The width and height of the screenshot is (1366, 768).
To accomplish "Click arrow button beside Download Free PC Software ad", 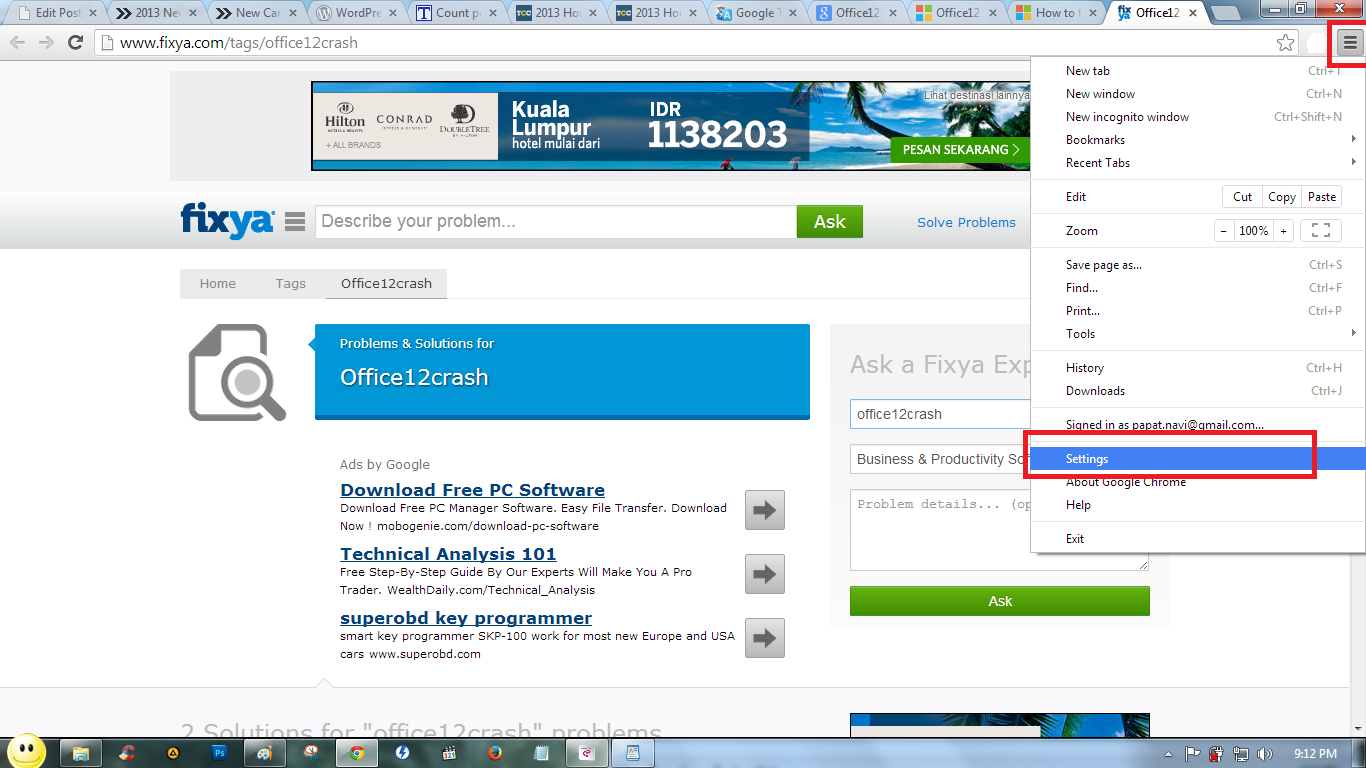I will click(765, 510).
